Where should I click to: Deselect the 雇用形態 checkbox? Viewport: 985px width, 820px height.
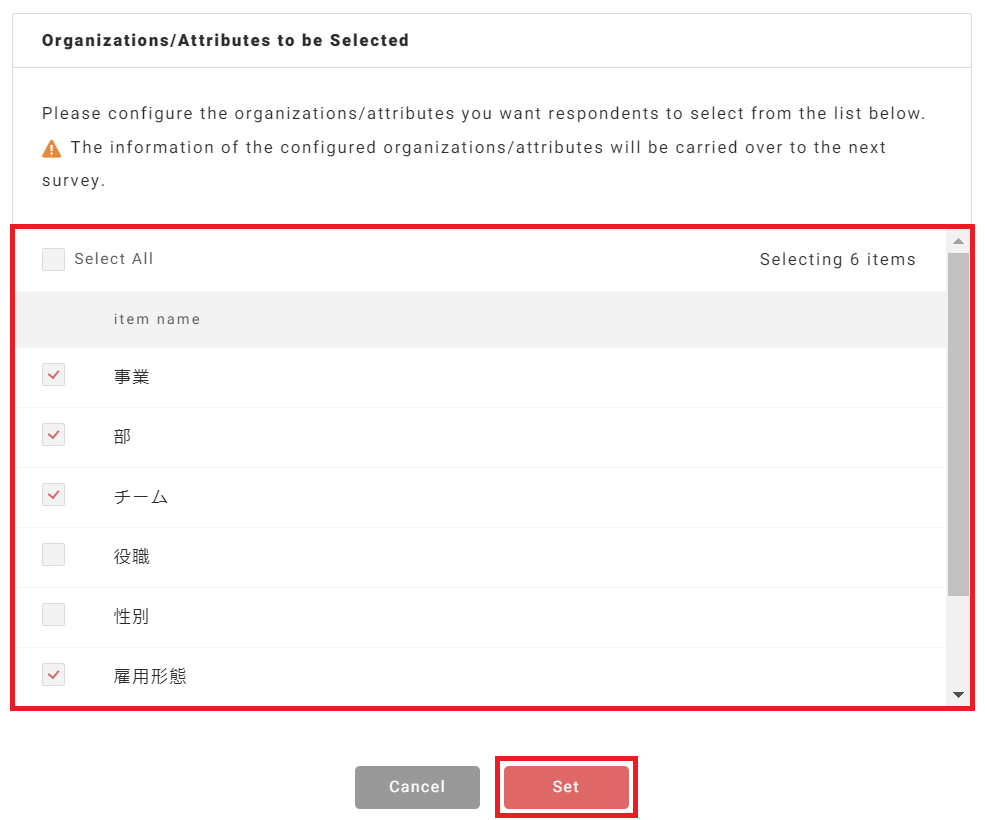tap(53, 675)
